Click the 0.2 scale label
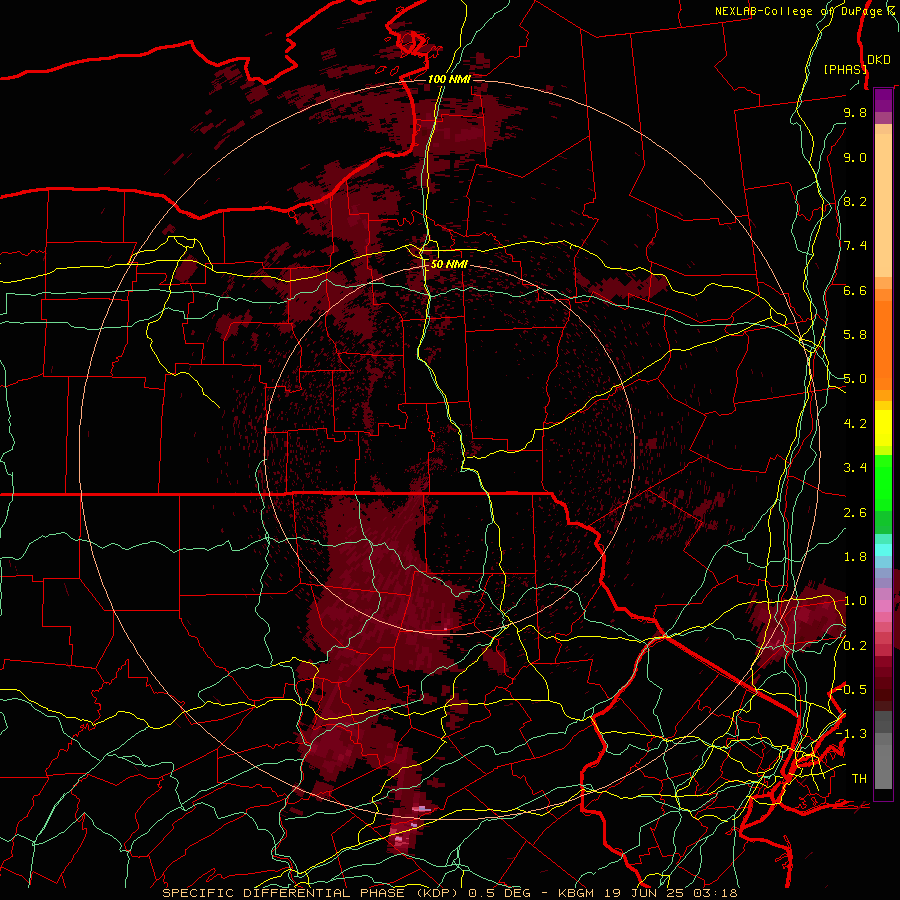This screenshot has width=900, height=900. pos(855,646)
